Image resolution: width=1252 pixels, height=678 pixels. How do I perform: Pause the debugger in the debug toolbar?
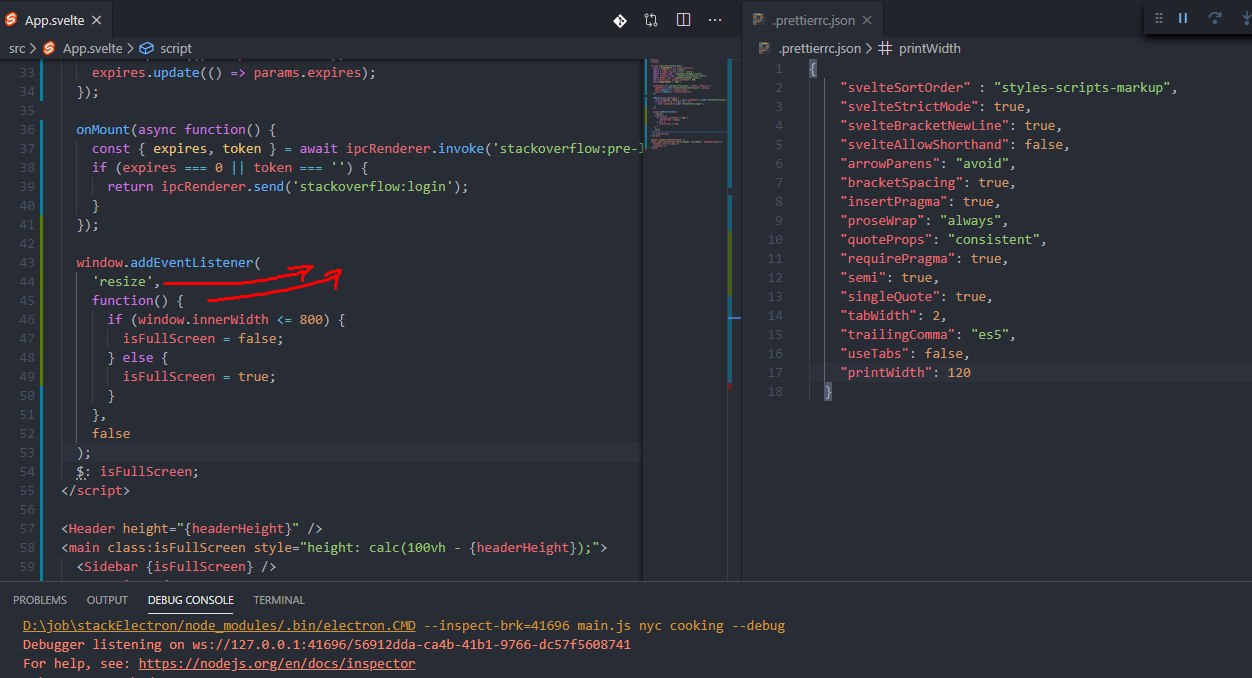pyautogui.click(x=1183, y=18)
